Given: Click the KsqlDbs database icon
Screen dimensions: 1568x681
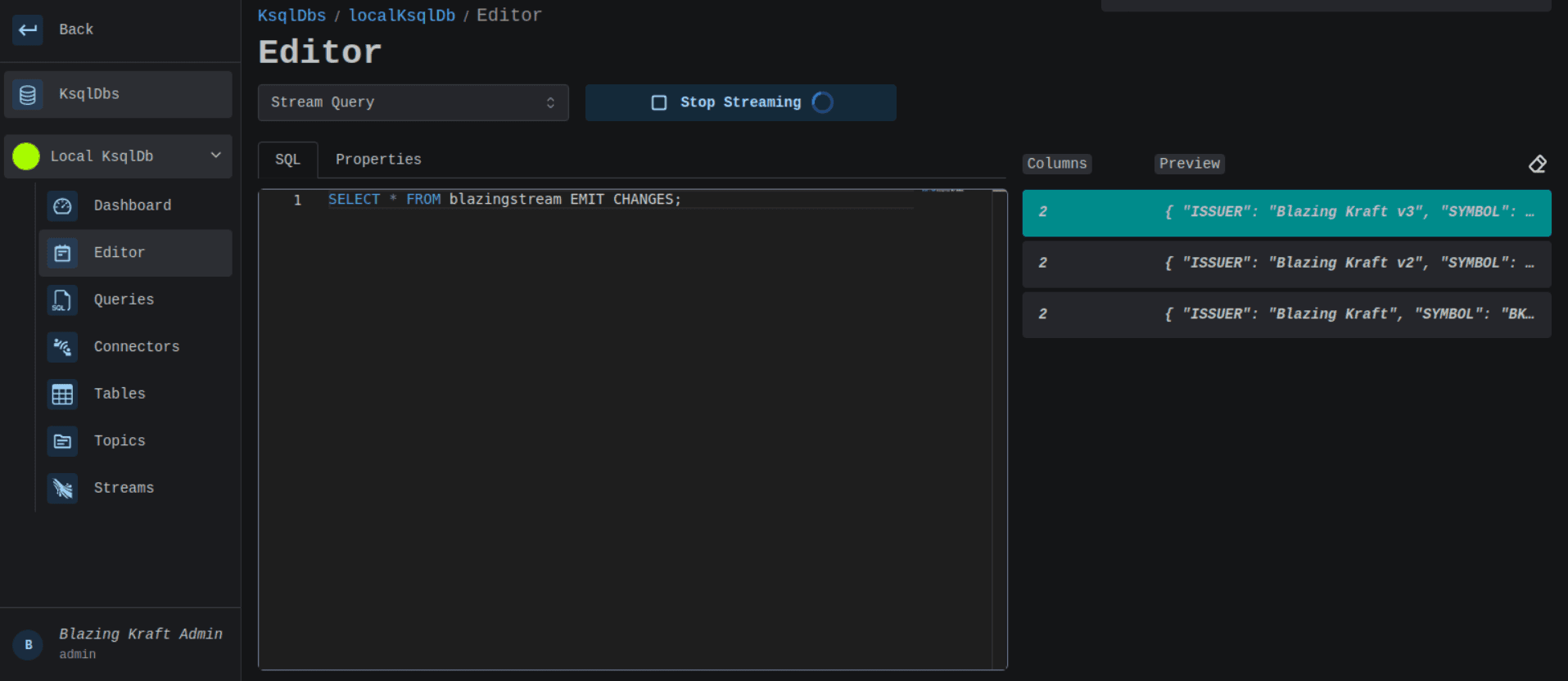Looking at the screenshot, I should click(x=28, y=95).
